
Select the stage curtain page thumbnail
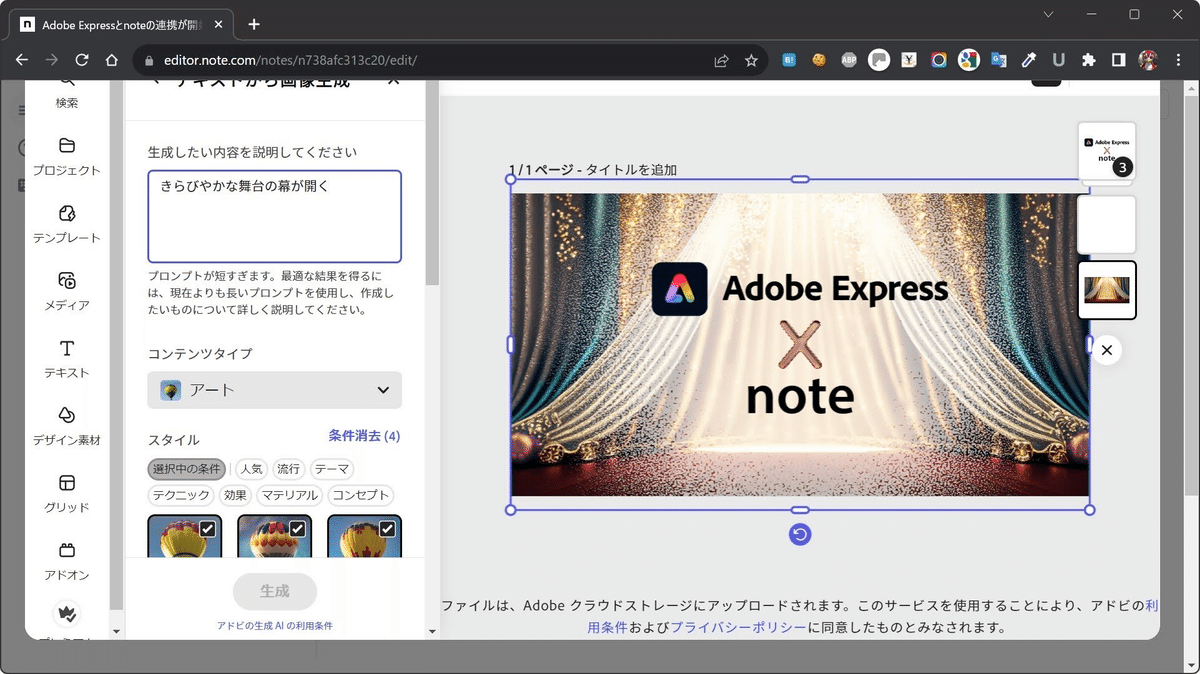(1106, 290)
